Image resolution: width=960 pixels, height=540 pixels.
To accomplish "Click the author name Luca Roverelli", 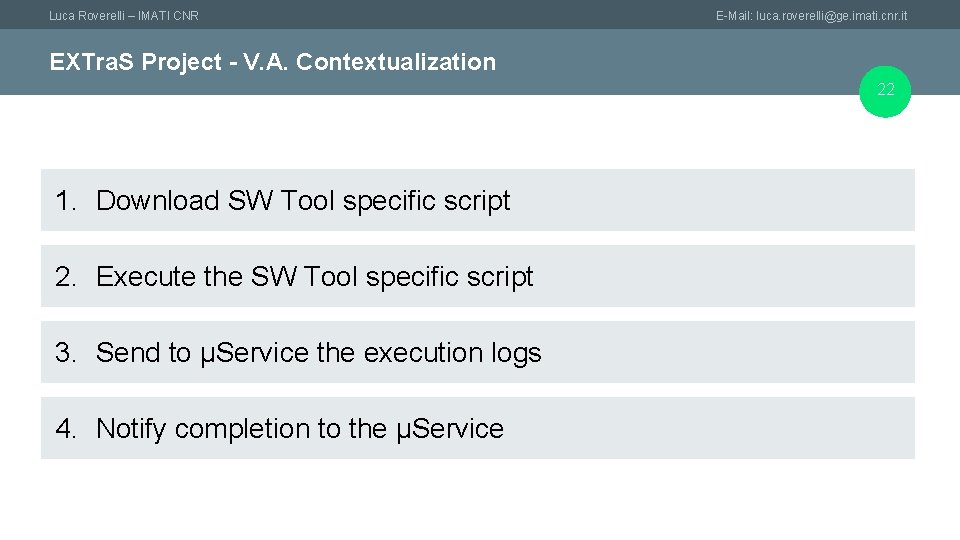I will click(88, 15).
